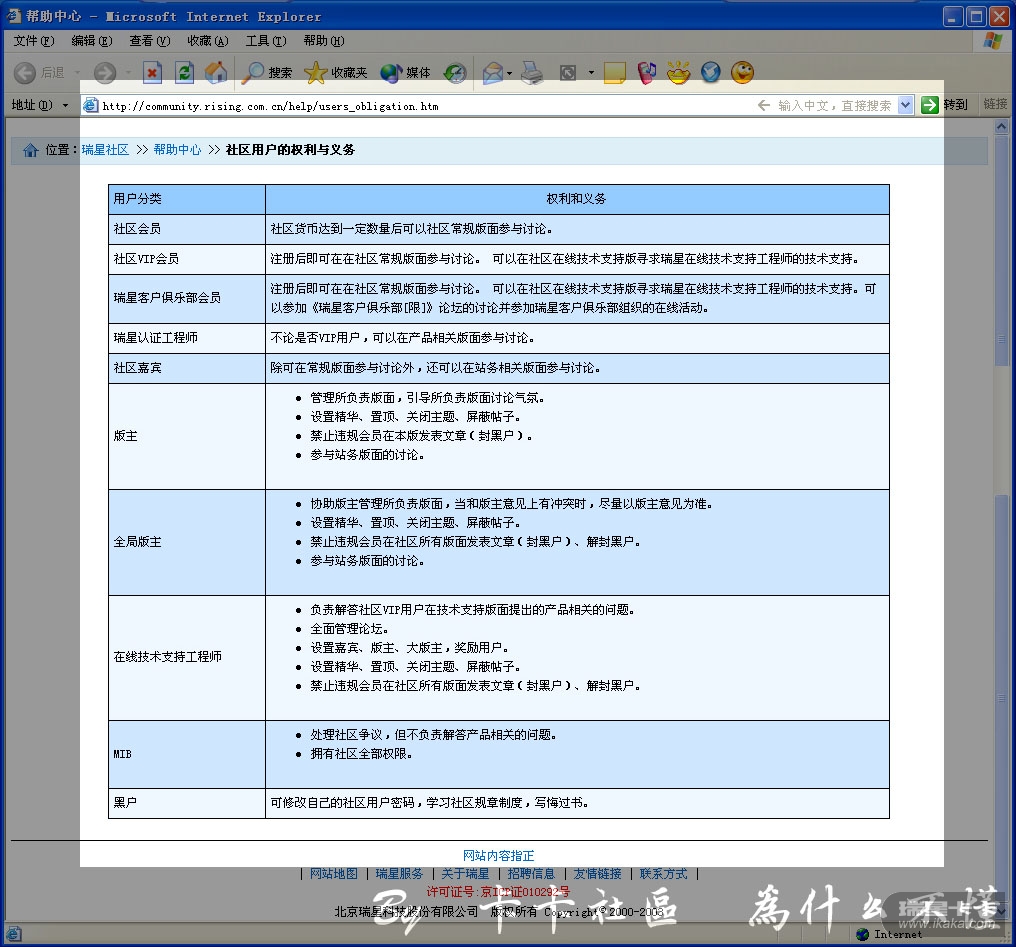The height and width of the screenshot is (947, 1016).
Task: Expand the Forward button history dropdown arrow
Action: tap(128, 73)
